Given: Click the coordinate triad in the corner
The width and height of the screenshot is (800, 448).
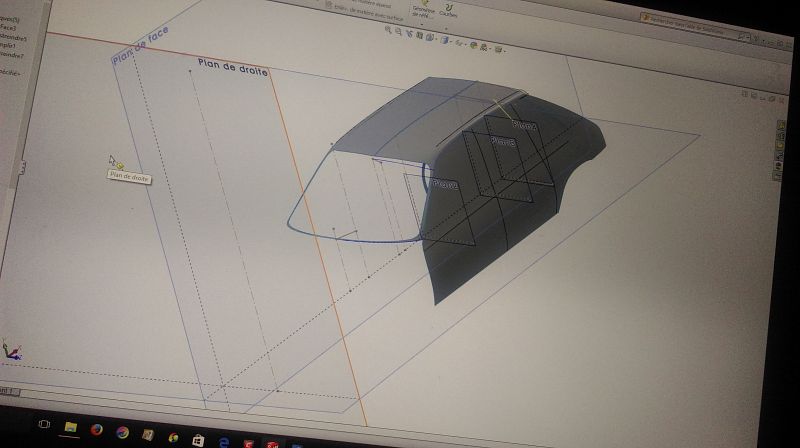Looking at the screenshot, I should point(10,350).
